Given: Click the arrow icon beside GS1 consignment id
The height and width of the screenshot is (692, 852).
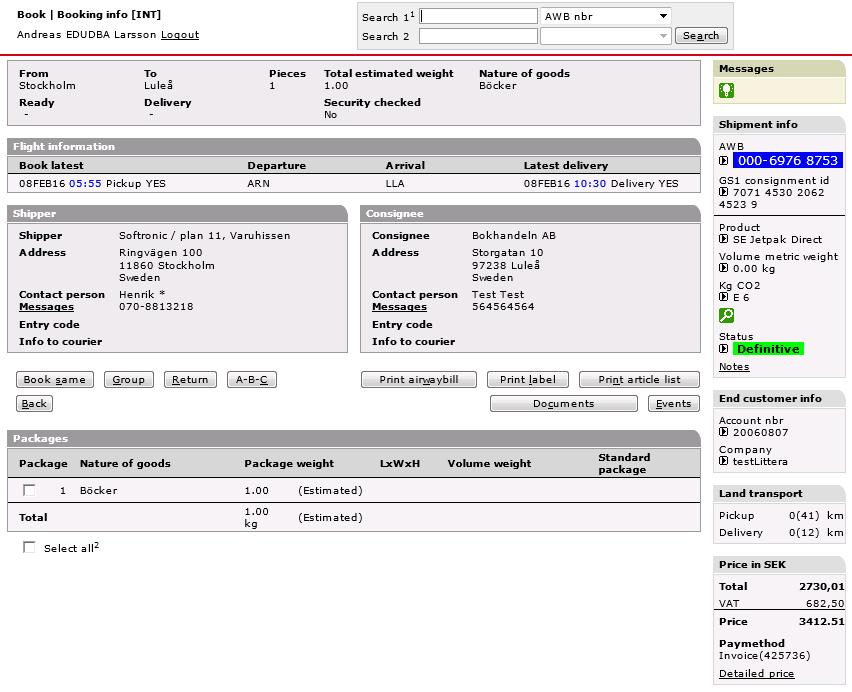Looking at the screenshot, I should [723, 192].
